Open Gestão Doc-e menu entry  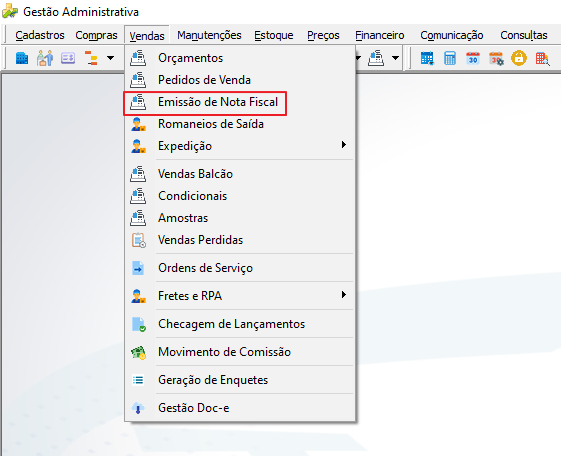coord(240,408)
